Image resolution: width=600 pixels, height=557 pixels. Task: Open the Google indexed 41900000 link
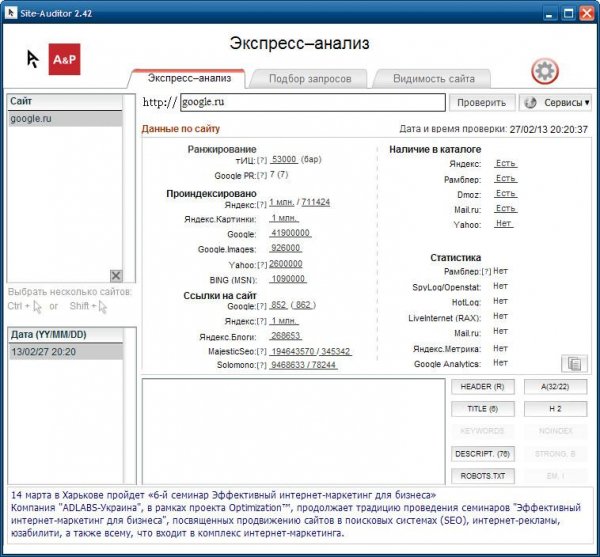click(x=290, y=233)
